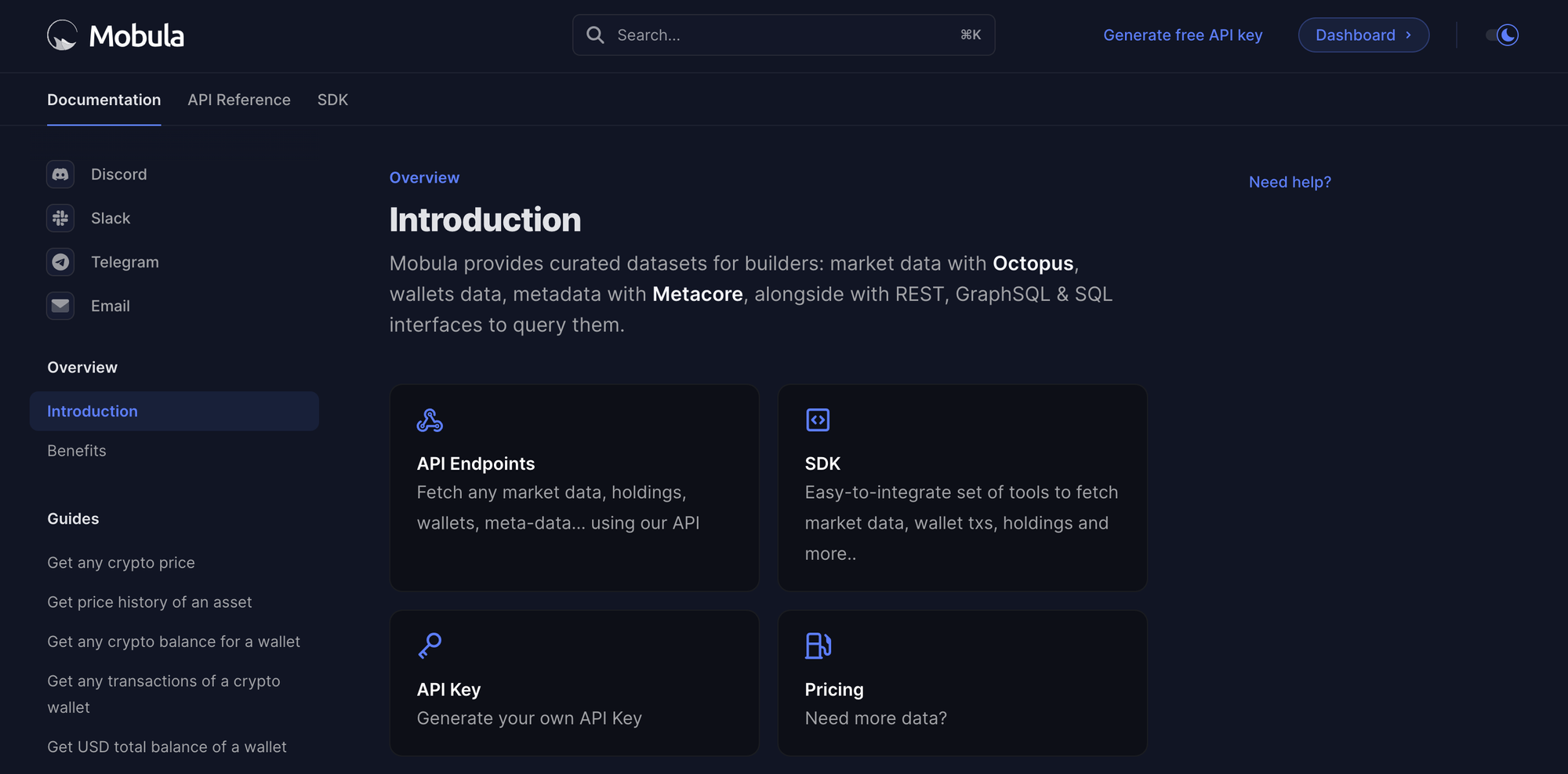The height and width of the screenshot is (774, 1568).
Task: Open the Get any crypto price guide
Action: 121,563
